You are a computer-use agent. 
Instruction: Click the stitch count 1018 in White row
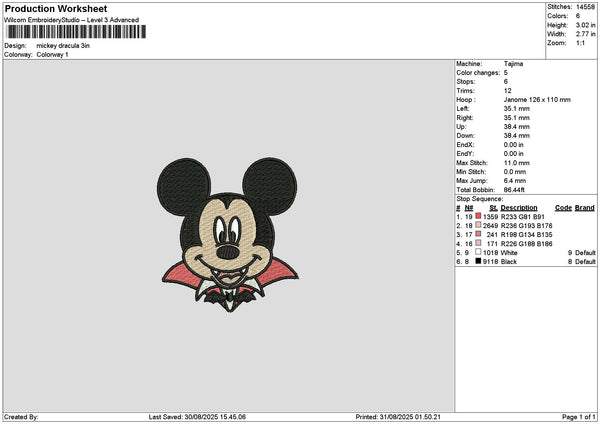click(x=491, y=253)
